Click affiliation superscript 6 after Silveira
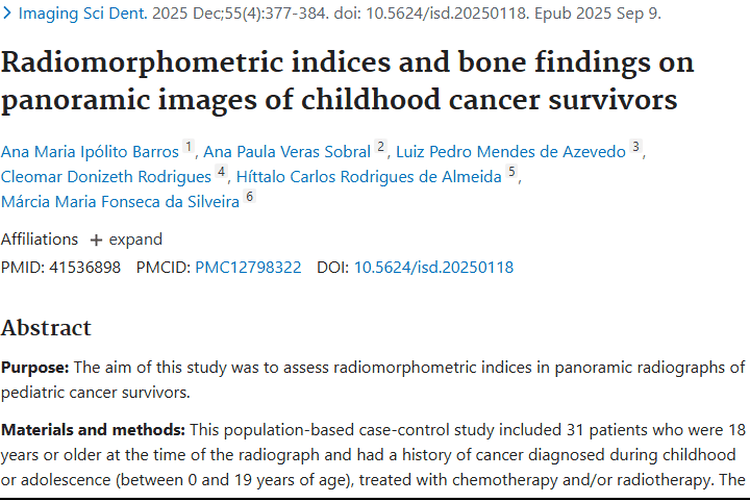This screenshot has width=750, height=500. (250, 196)
